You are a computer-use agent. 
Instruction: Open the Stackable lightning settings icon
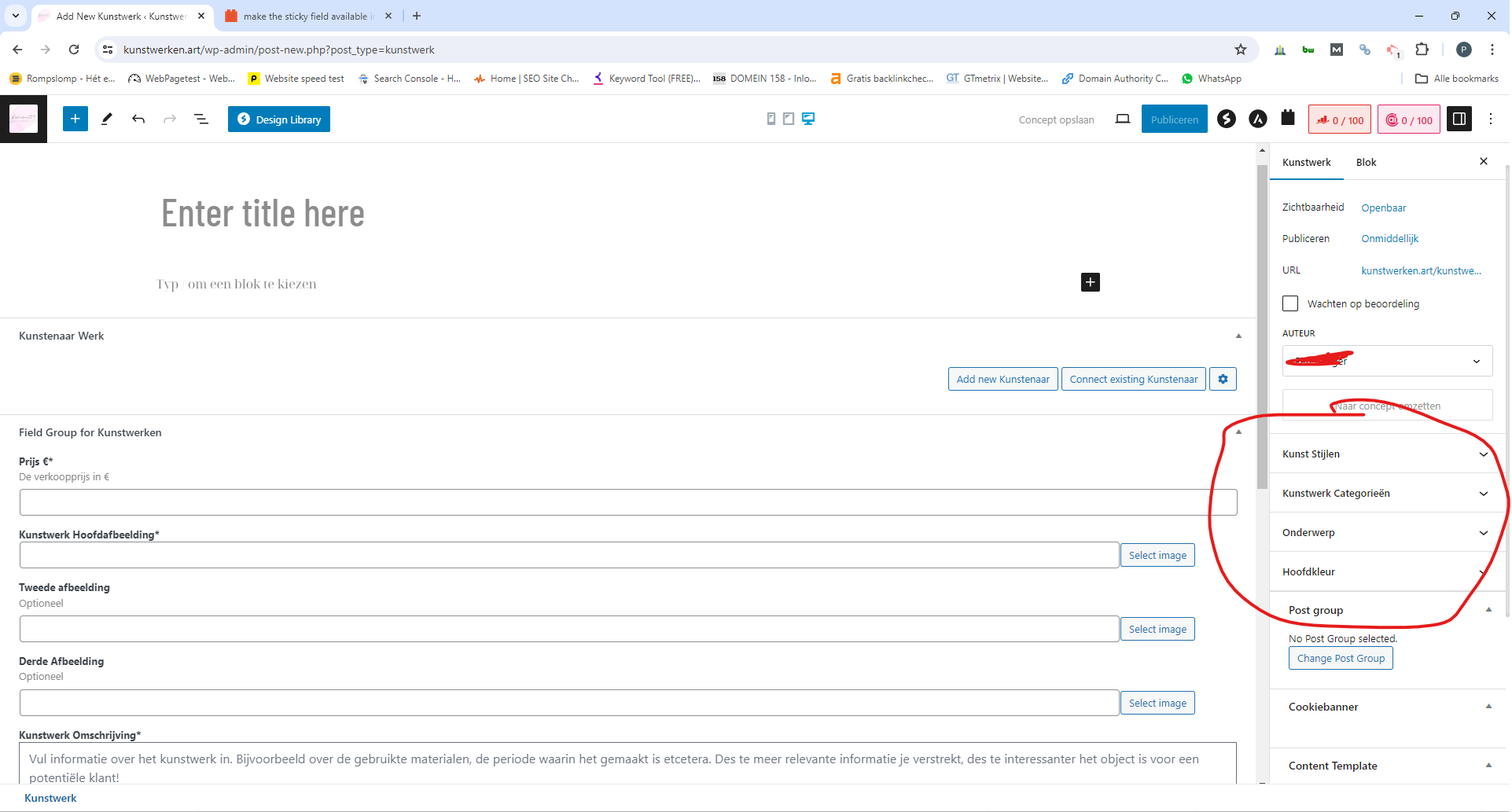[x=1227, y=119]
